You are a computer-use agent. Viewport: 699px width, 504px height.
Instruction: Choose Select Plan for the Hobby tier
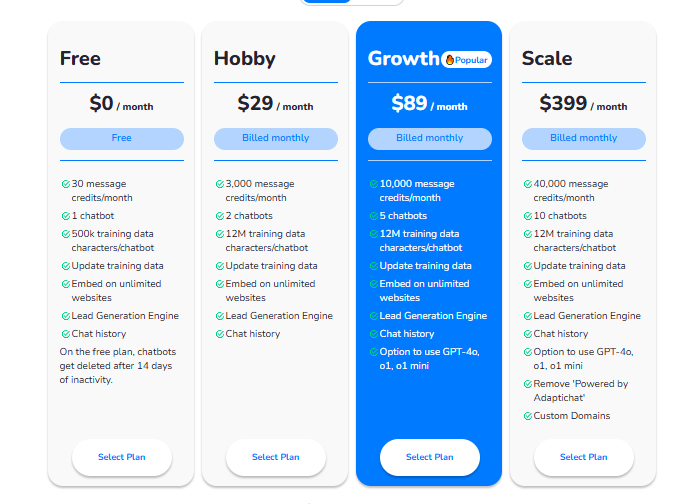tap(275, 457)
